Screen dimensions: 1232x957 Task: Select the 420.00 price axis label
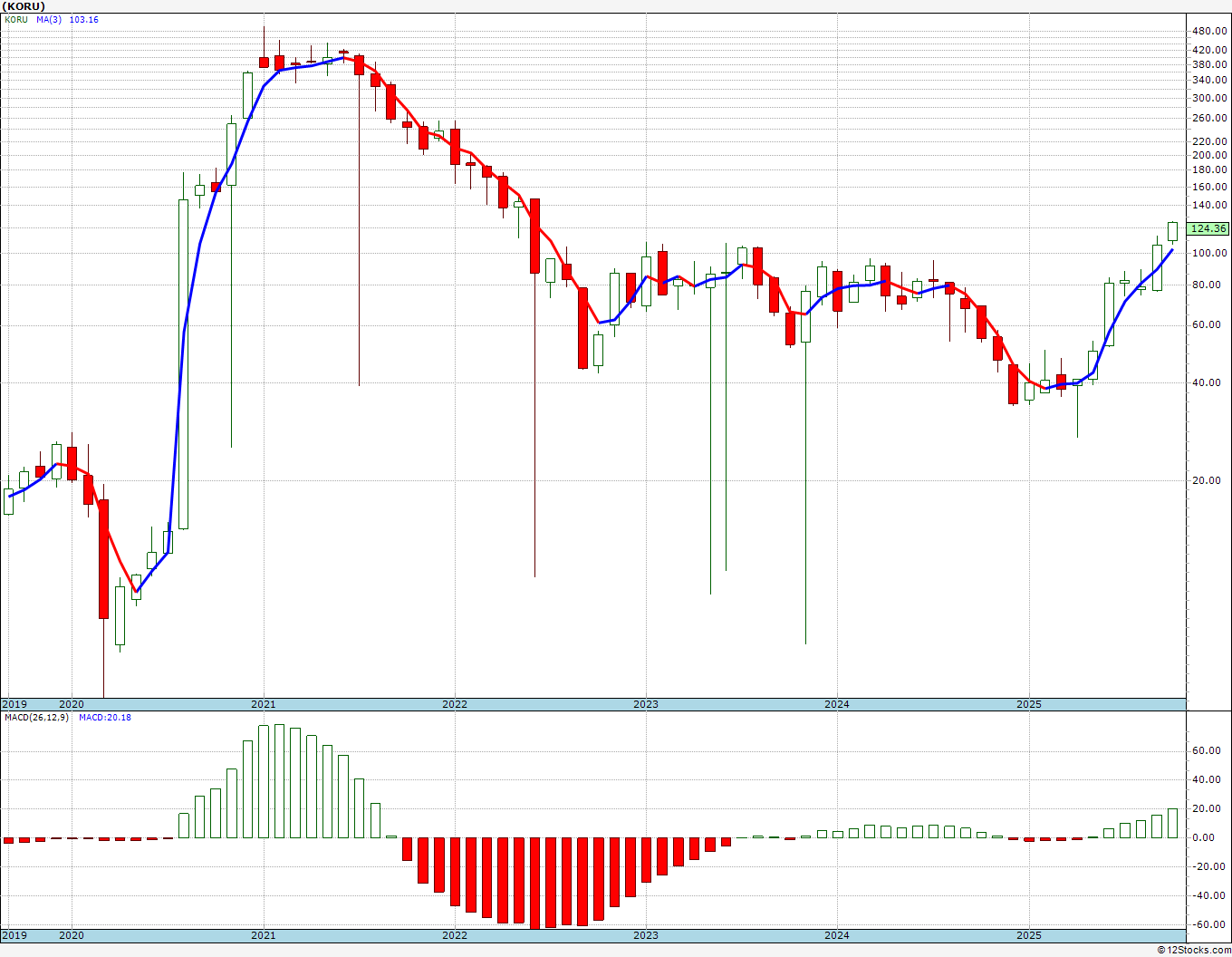(1210, 49)
